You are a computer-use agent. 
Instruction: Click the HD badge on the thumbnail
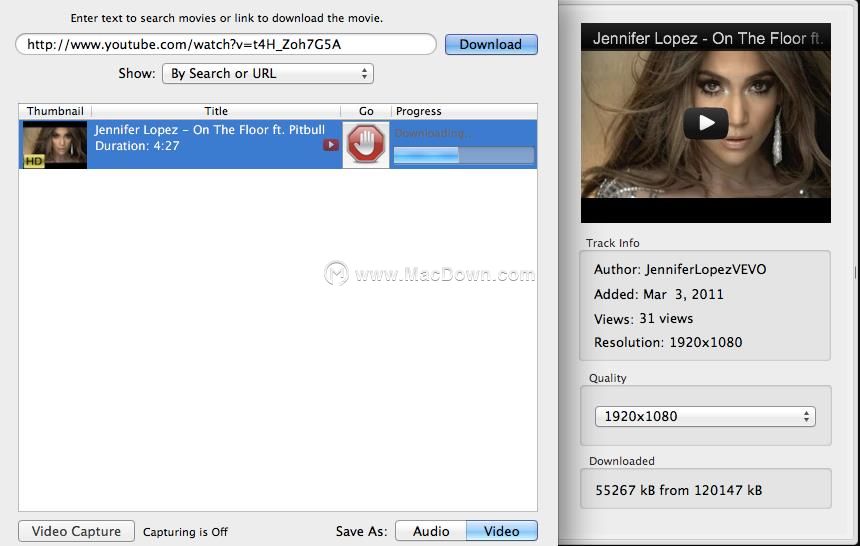click(33, 161)
